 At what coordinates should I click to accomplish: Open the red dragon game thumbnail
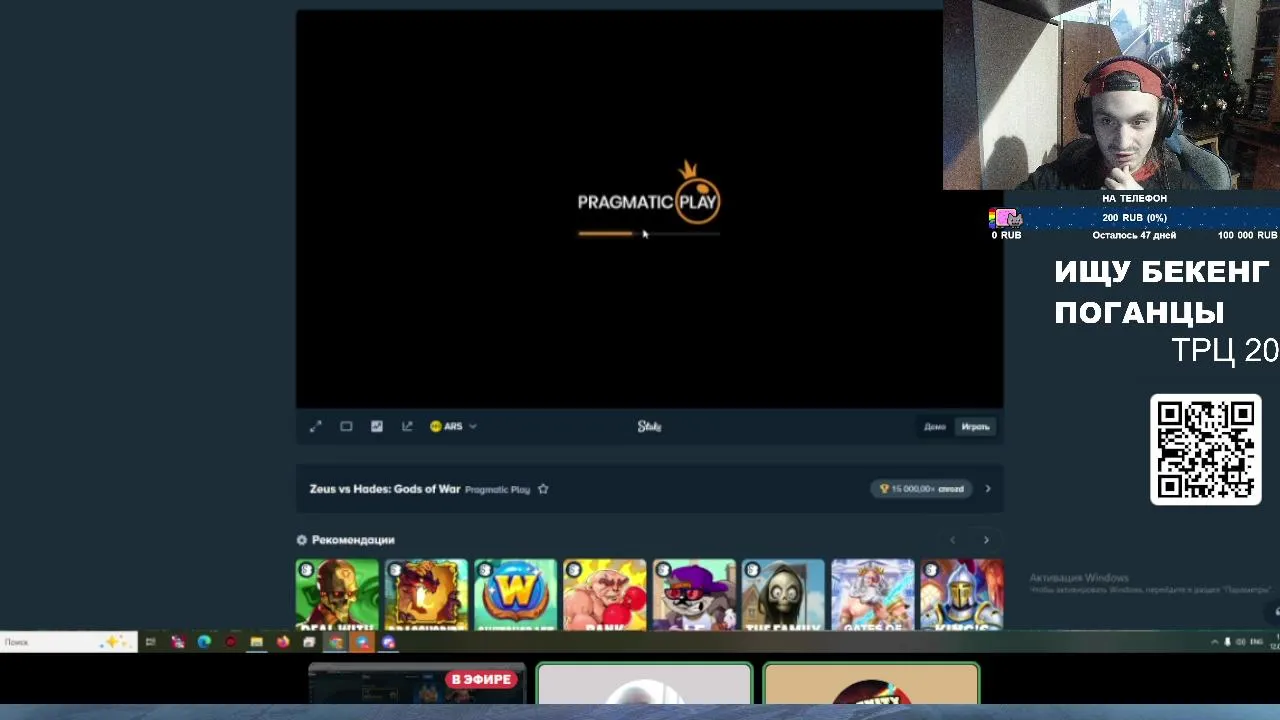pyautogui.click(x=426, y=595)
